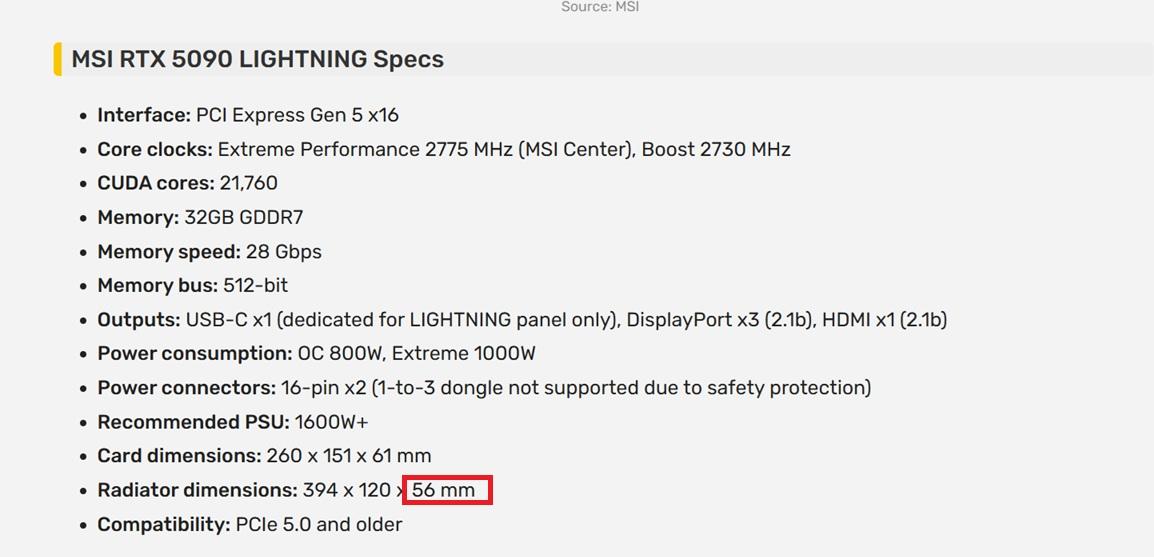Viewport: 1154px width, 557px height.
Task: Click the "Card dimensions:" bold label
Action: (x=178, y=456)
